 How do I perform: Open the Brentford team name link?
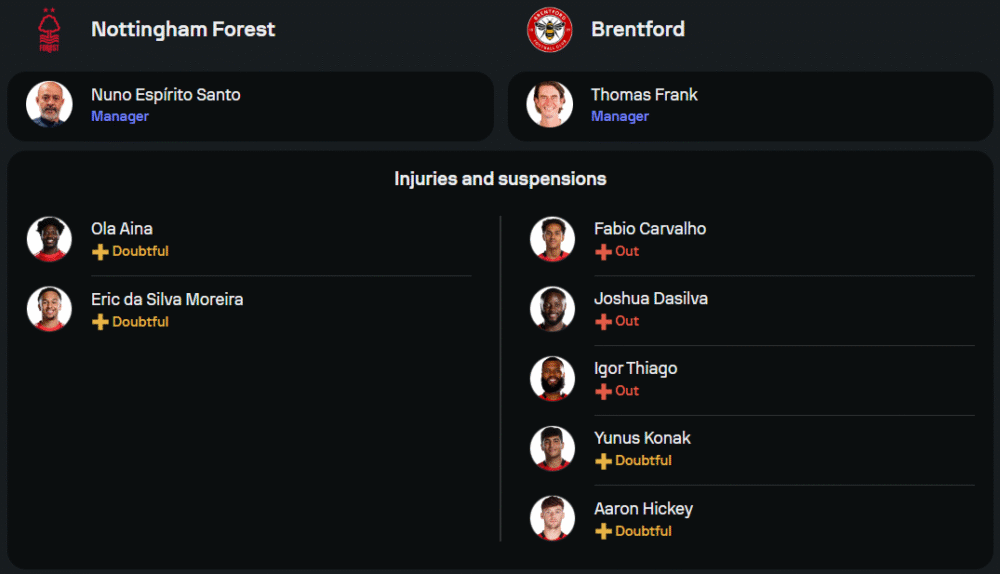[x=638, y=30]
